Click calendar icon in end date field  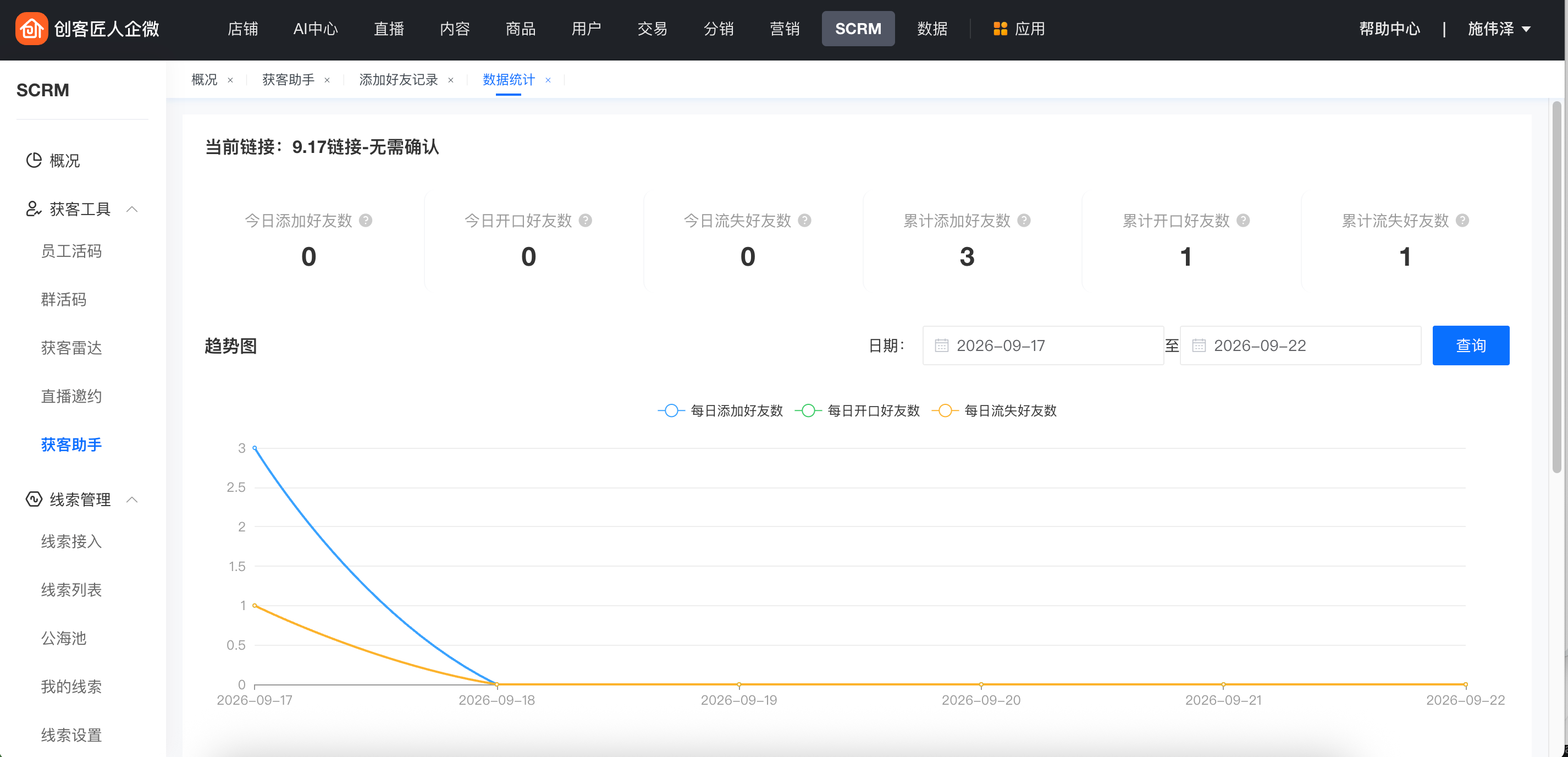(1199, 345)
